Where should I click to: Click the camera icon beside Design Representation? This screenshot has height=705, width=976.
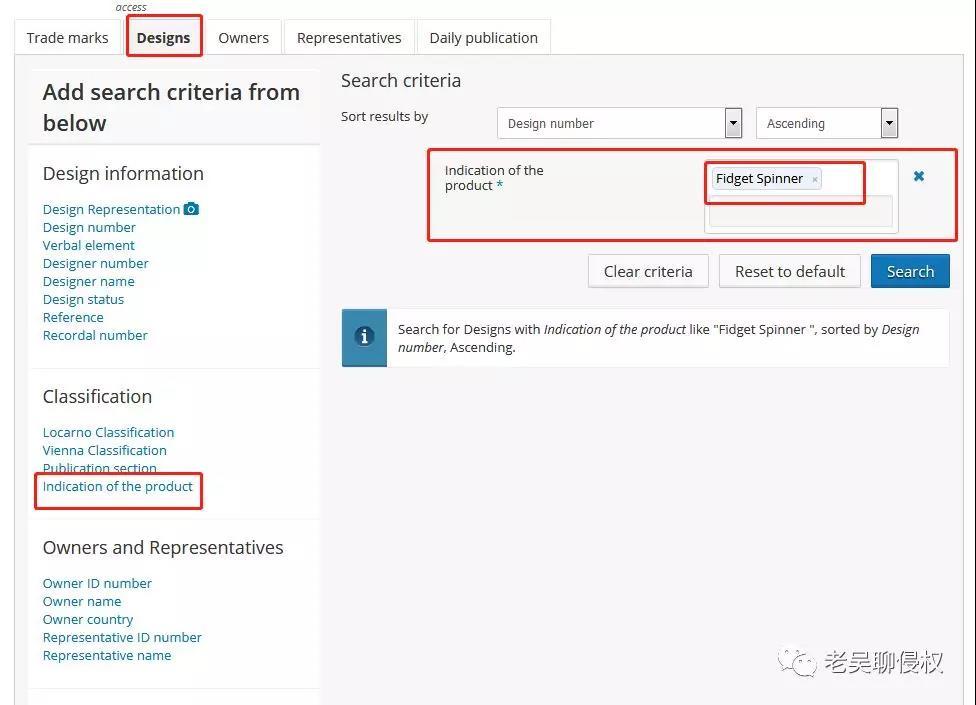click(191, 209)
